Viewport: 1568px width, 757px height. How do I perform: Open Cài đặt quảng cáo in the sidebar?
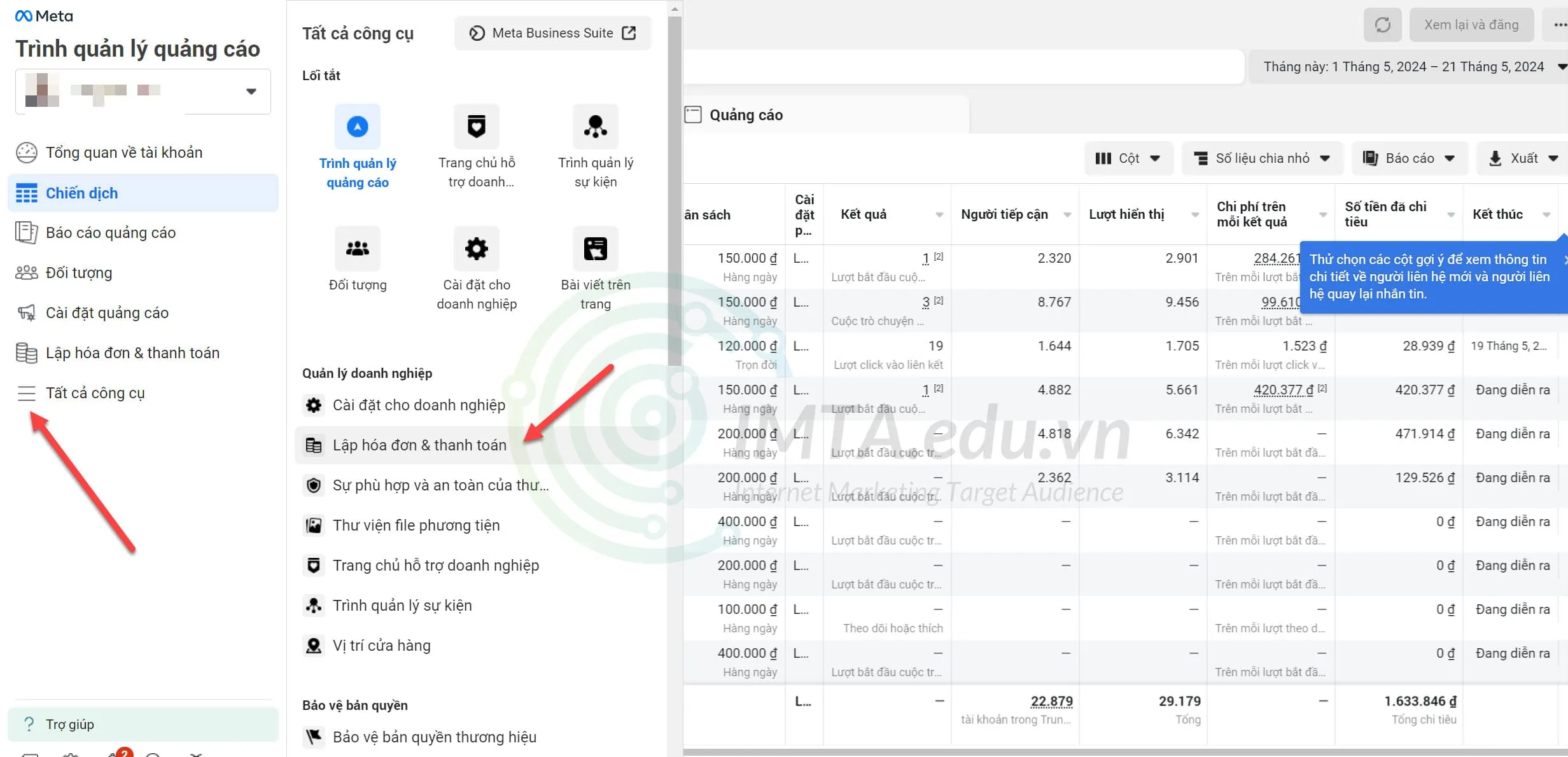[x=106, y=312]
